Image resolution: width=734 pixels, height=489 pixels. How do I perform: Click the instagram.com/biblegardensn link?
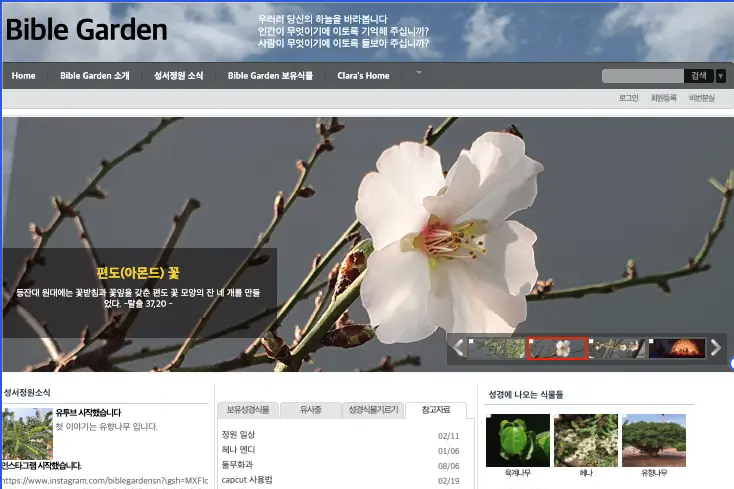coord(105,481)
